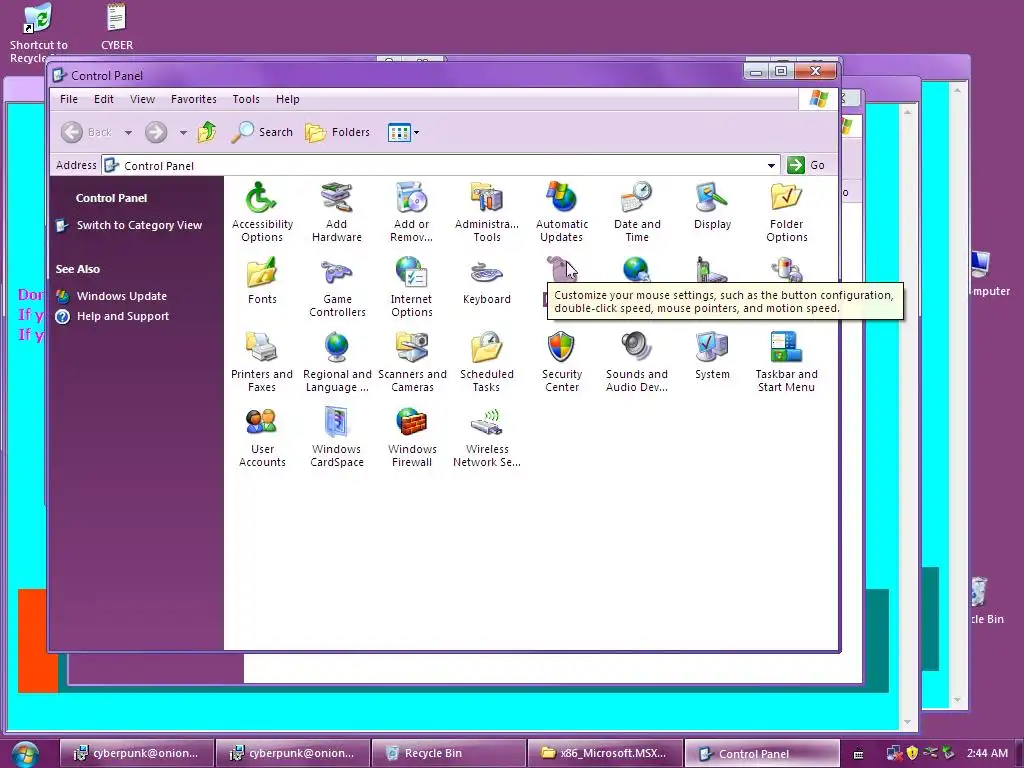The width and height of the screenshot is (1024, 768).
Task: Open the Fonts folder
Action: coord(262,281)
